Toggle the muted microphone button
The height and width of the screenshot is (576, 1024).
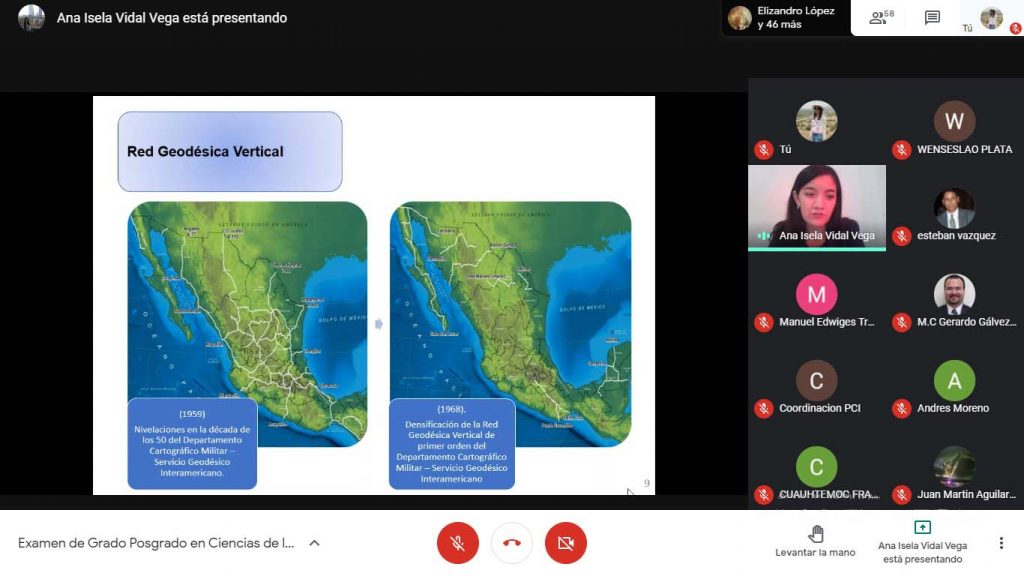coord(458,543)
